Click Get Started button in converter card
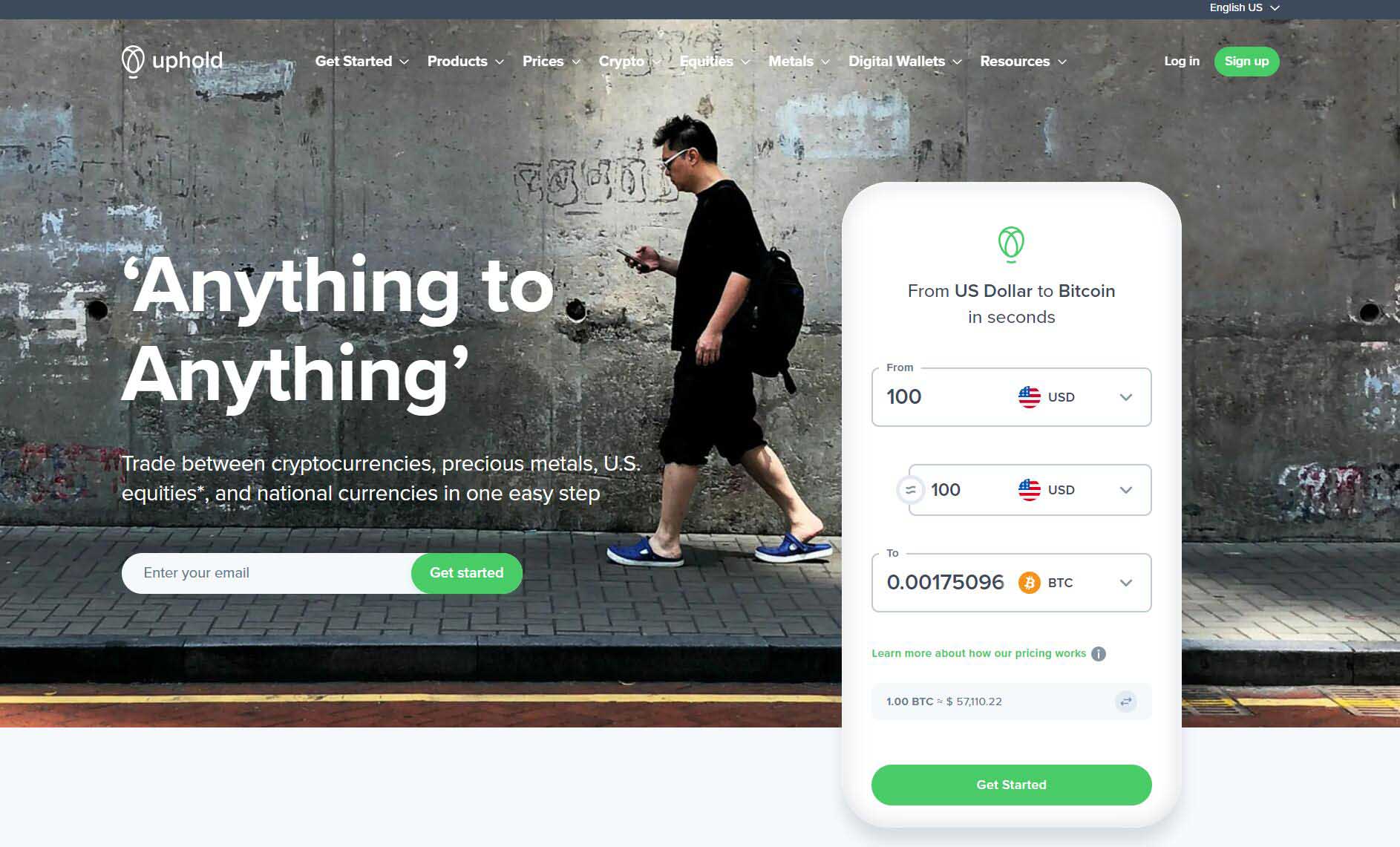The height and width of the screenshot is (847, 1400). (x=1011, y=785)
